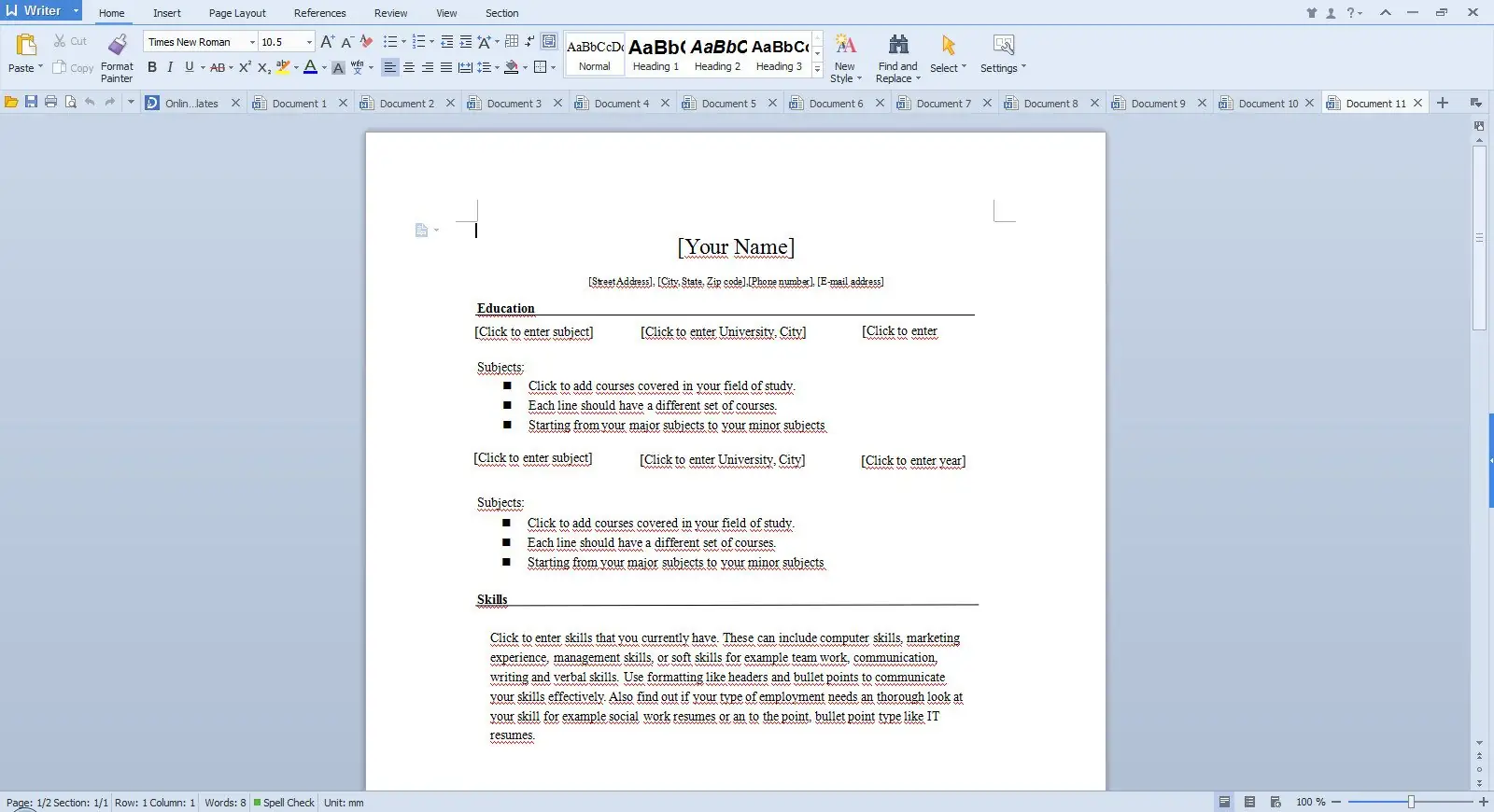Open Print Preview from quick access toolbar
Viewport: 1494px width, 812px height.
(70, 103)
